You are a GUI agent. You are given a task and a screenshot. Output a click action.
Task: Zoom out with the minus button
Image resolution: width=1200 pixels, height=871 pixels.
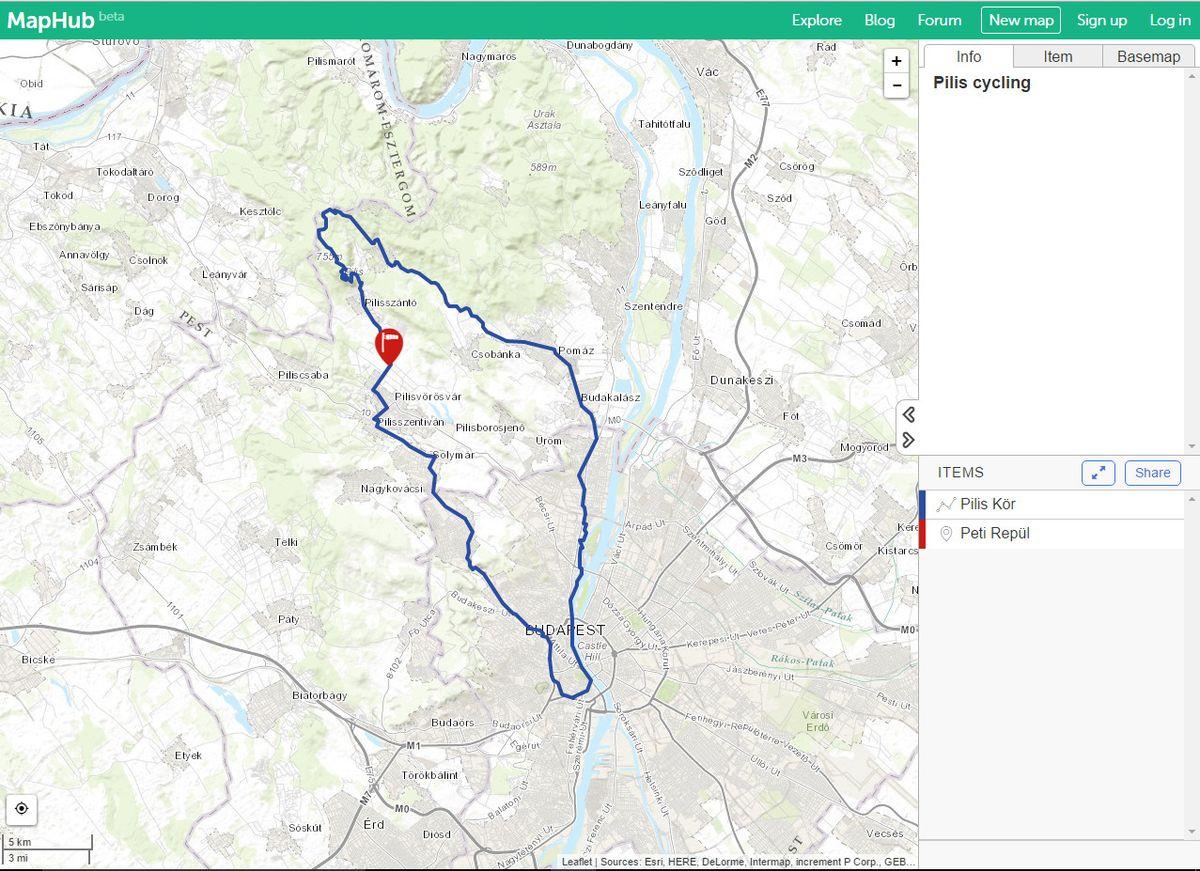pos(897,86)
